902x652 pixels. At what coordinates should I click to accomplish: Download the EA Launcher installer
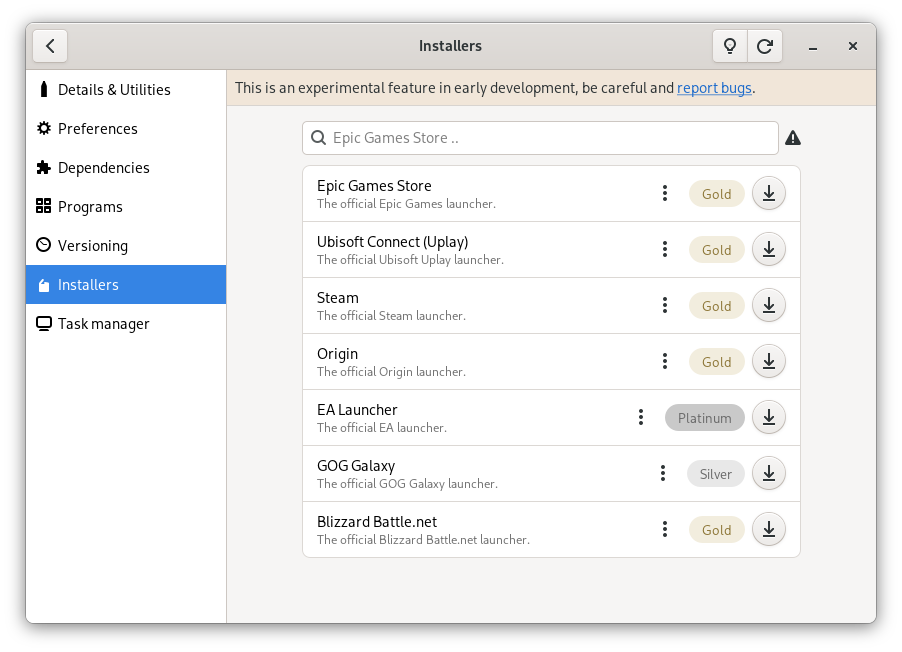769,418
